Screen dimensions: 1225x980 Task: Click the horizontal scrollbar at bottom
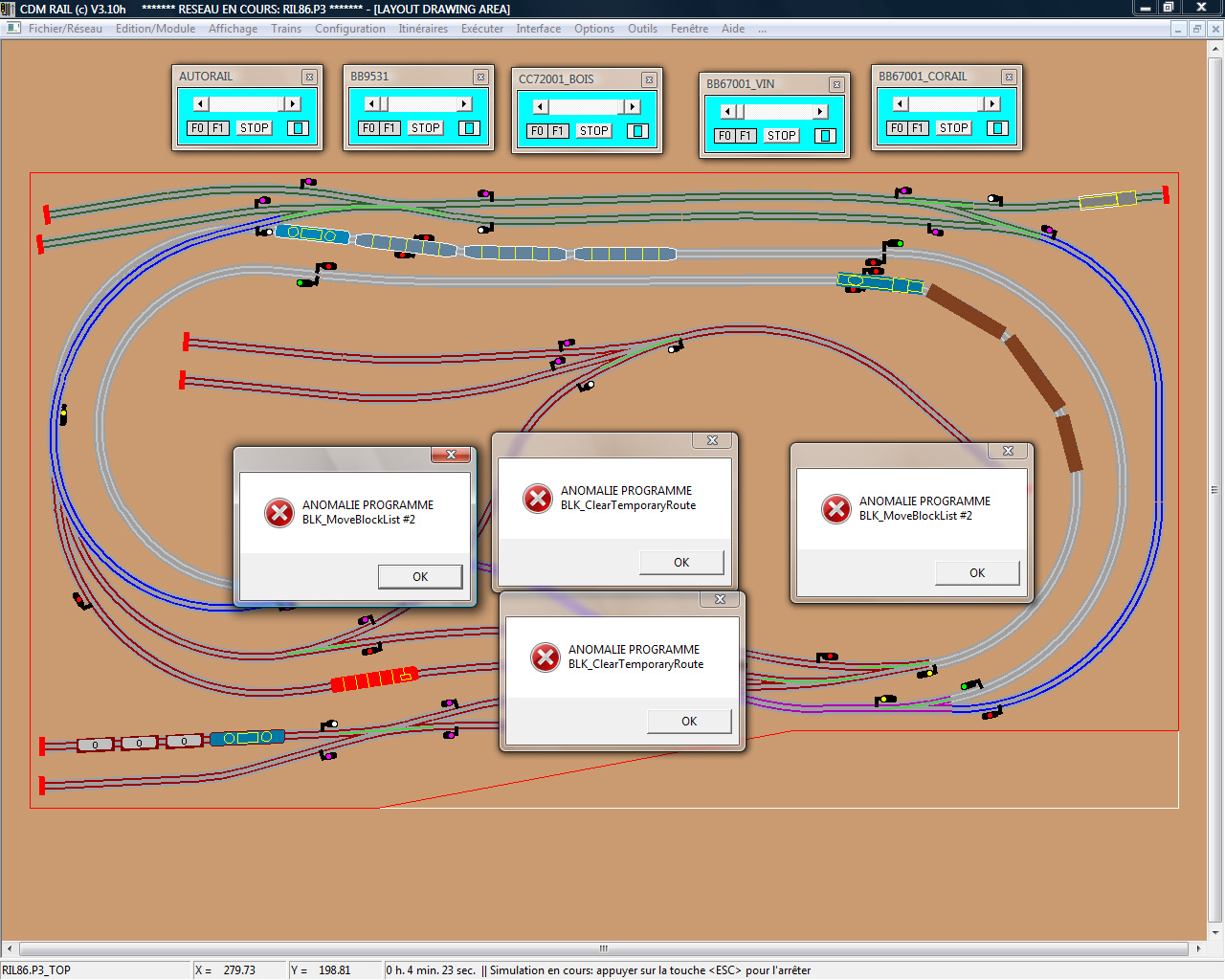coord(604,948)
